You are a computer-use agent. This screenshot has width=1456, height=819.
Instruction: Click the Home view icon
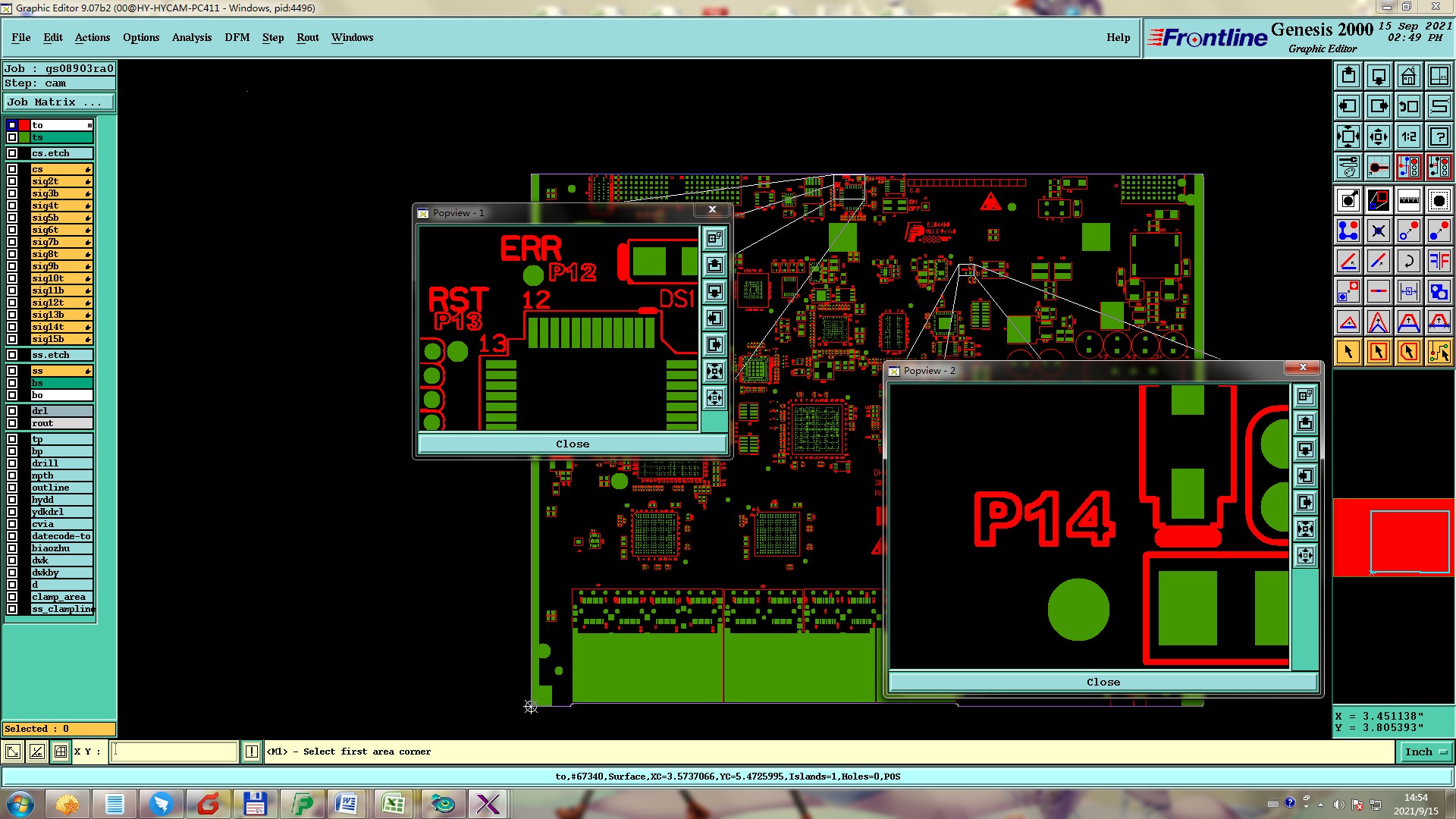pos(1408,76)
